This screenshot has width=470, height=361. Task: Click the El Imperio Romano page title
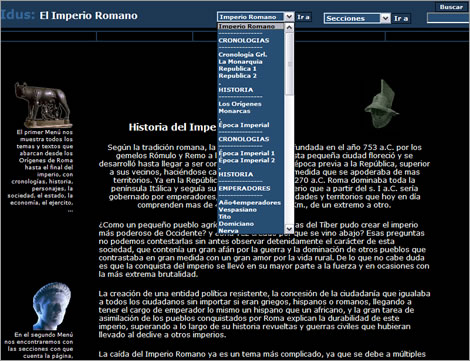[88, 16]
